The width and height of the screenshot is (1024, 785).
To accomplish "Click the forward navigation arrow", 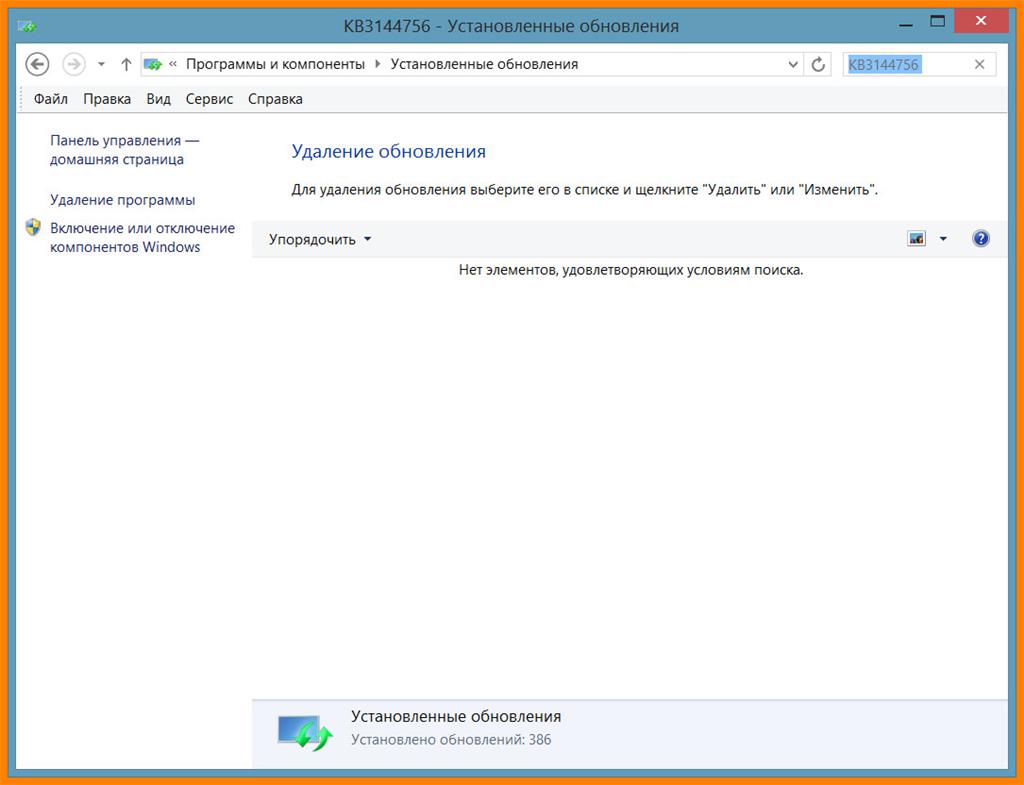I will pyautogui.click(x=74, y=64).
